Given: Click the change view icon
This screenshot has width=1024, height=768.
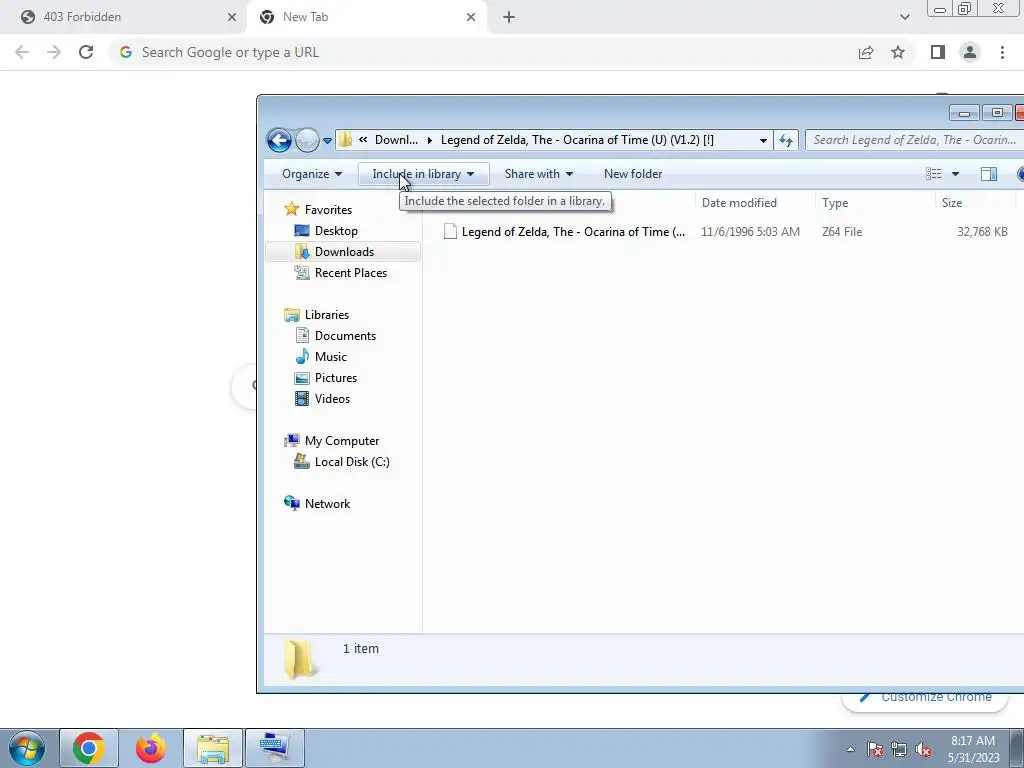Looking at the screenshot, I should 933,174.
